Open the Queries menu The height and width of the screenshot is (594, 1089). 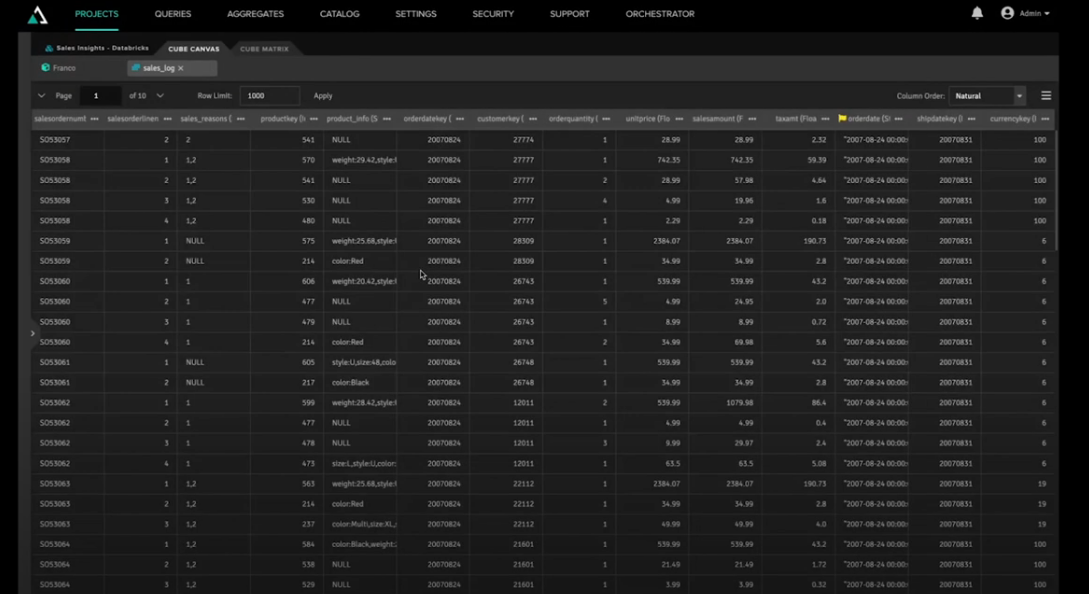173,14
